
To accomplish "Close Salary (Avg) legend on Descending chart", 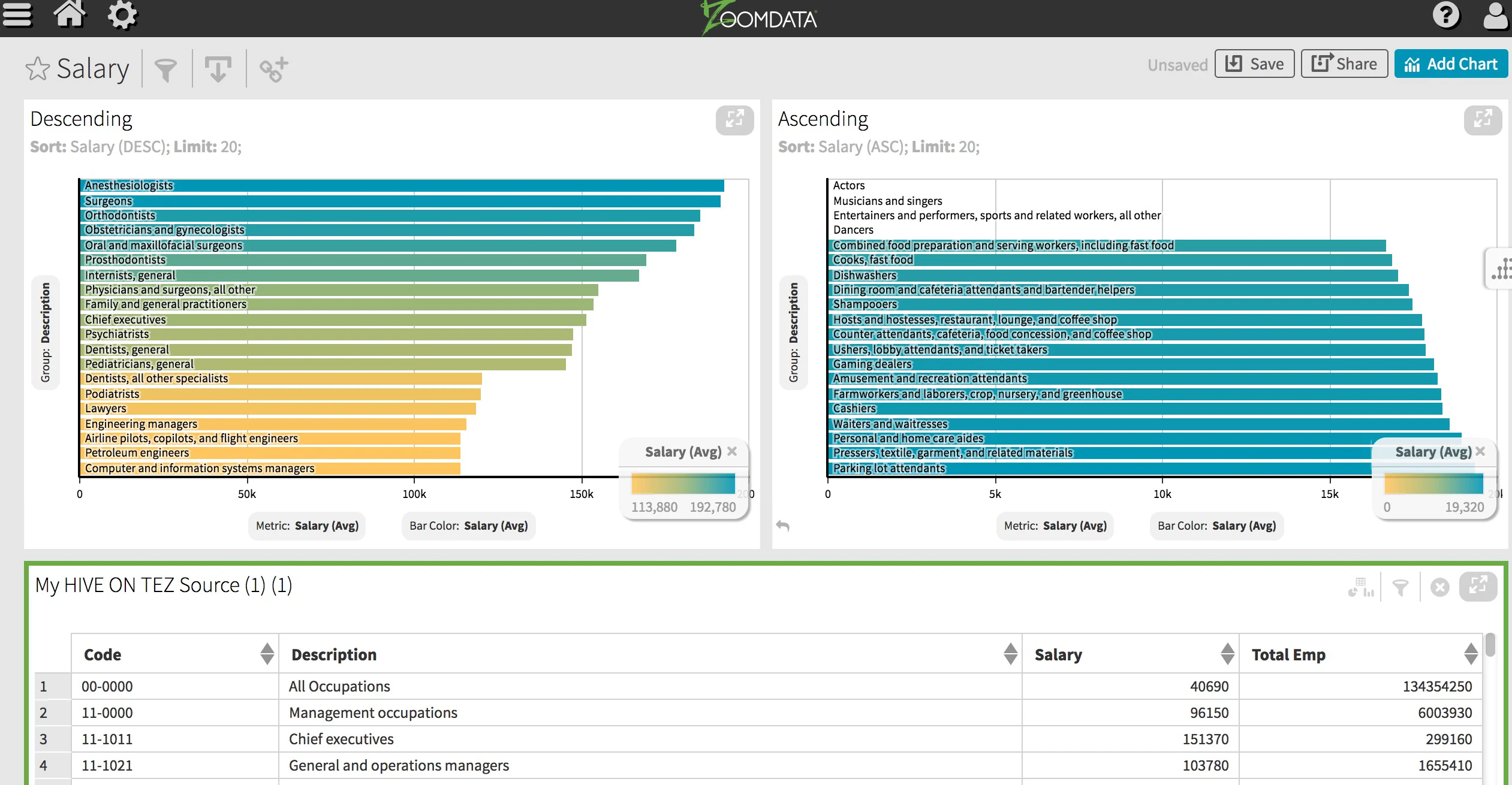I will [x=732, y=452].
